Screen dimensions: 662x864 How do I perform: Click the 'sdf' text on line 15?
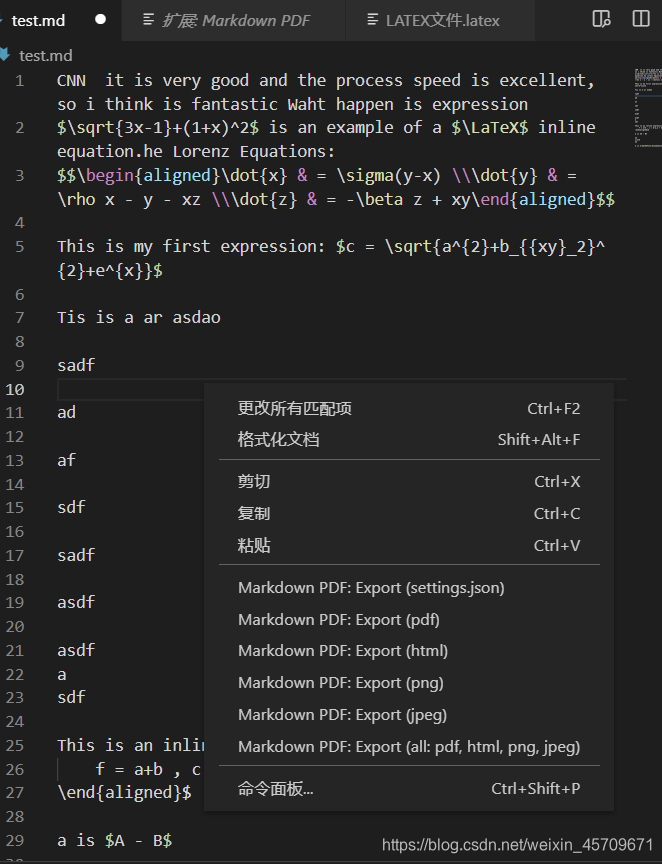click(72, 507)
